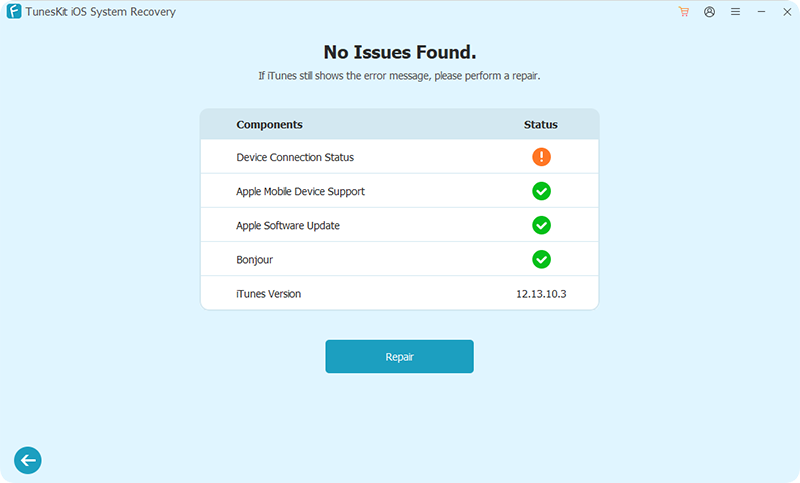This screenshot has height=483, width=800.
Task: Click green check for Apple Mobile Device Support
Action: 541,191
